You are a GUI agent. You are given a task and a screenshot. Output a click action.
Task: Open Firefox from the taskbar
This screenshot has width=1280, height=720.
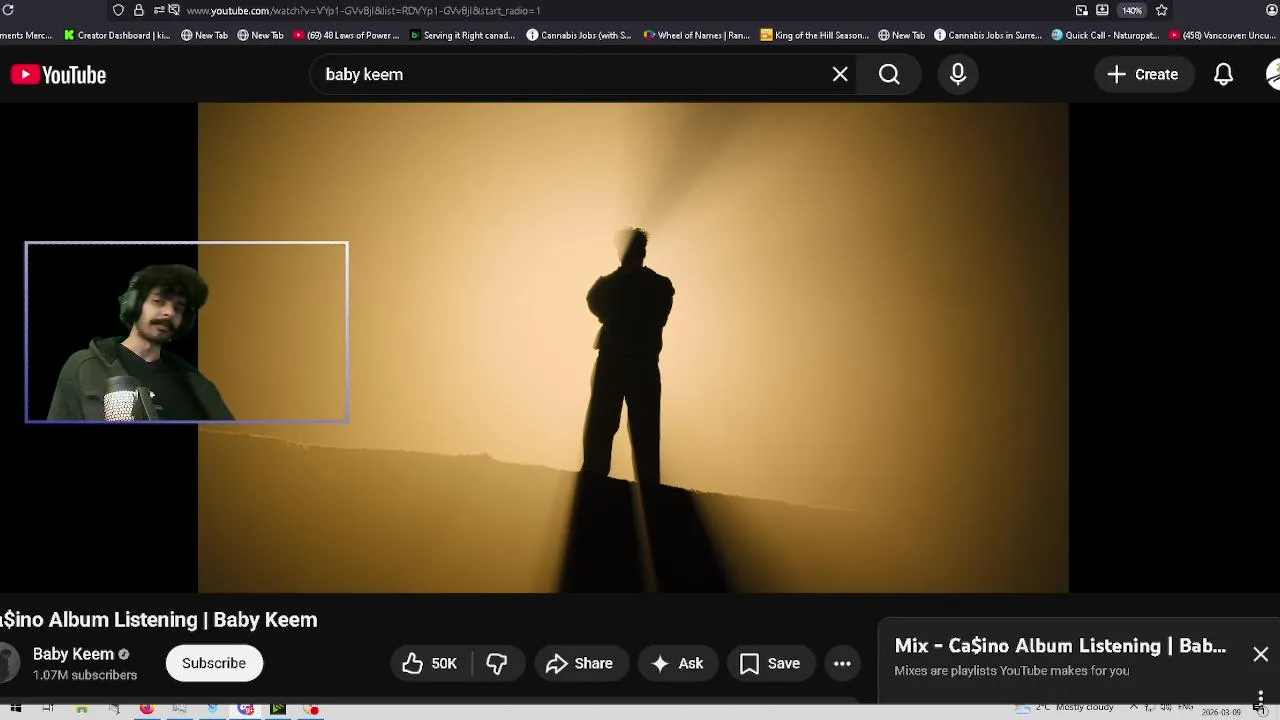(x=147, y=709)
